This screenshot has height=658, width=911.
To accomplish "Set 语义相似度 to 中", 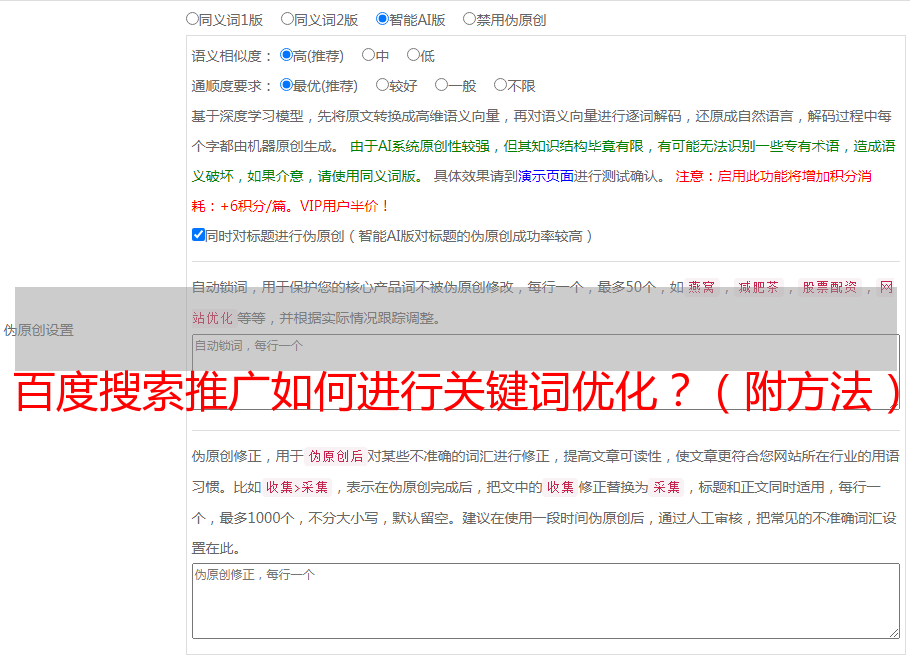I will 368,55.
